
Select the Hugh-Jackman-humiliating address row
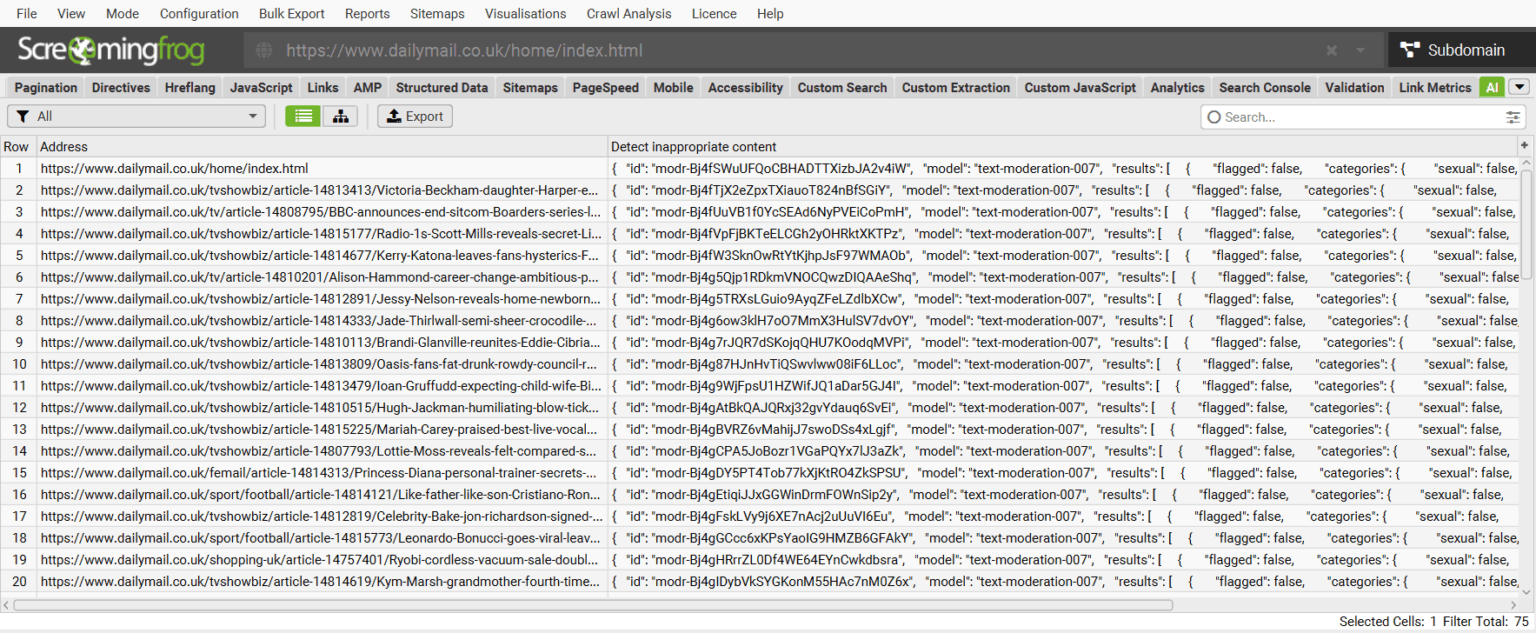(322, 408)
